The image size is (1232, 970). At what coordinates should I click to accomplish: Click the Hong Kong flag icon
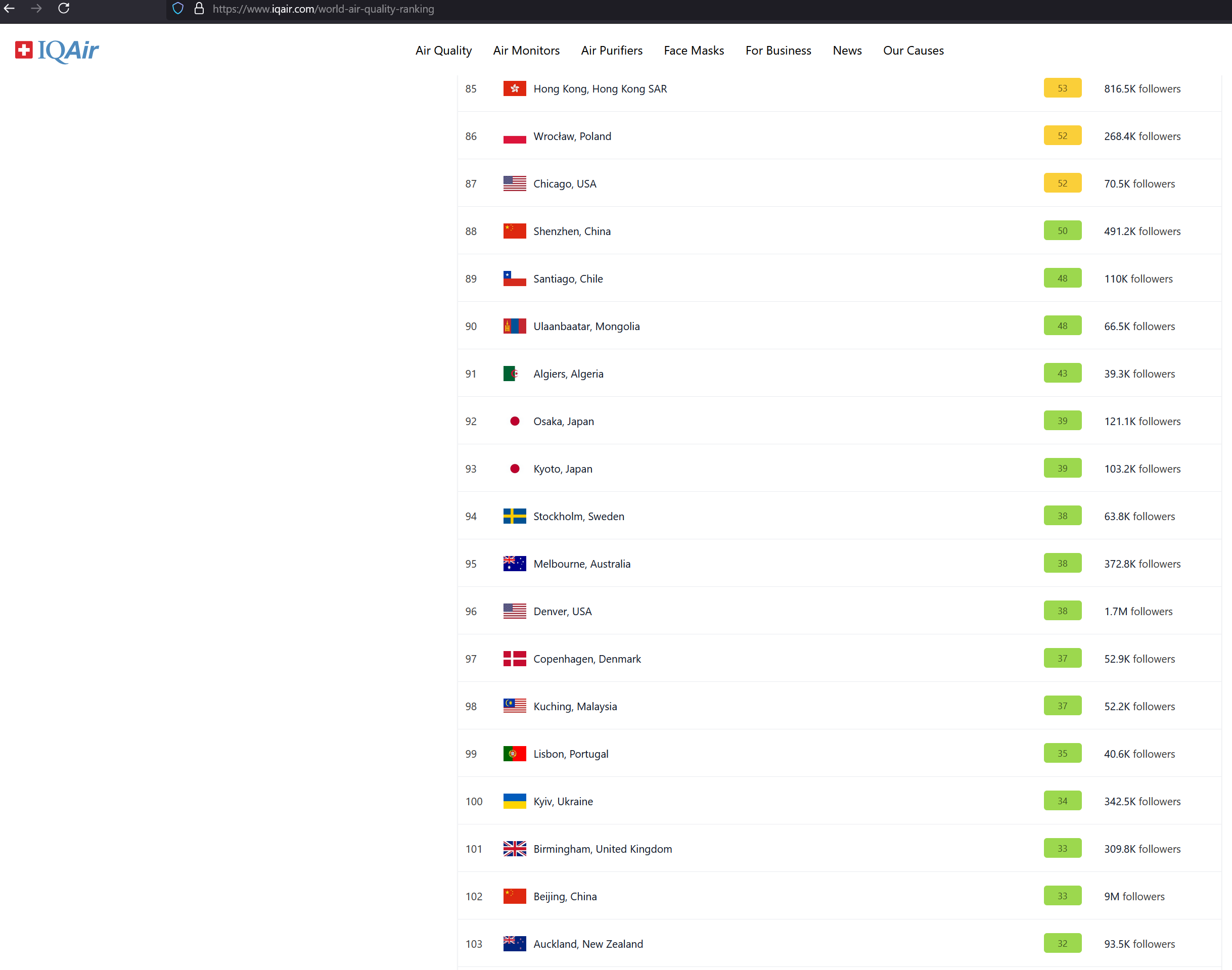(x=514, y=88)
